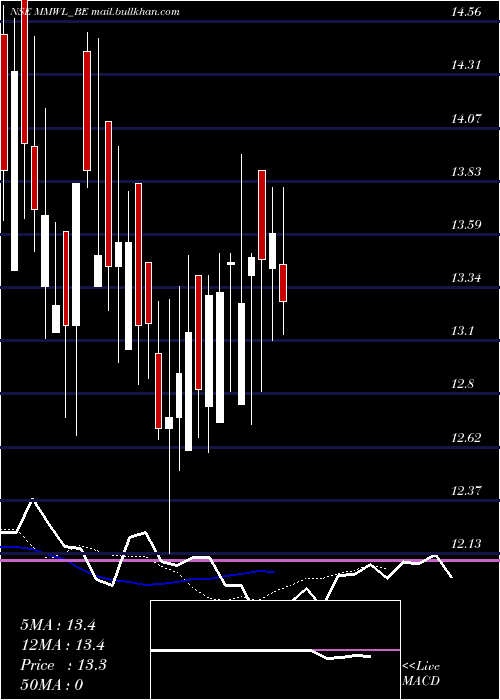Viewport: 500px width, 700px height.
Task: Click the 13.34 price axis label
Action: (x=466, y=279)
